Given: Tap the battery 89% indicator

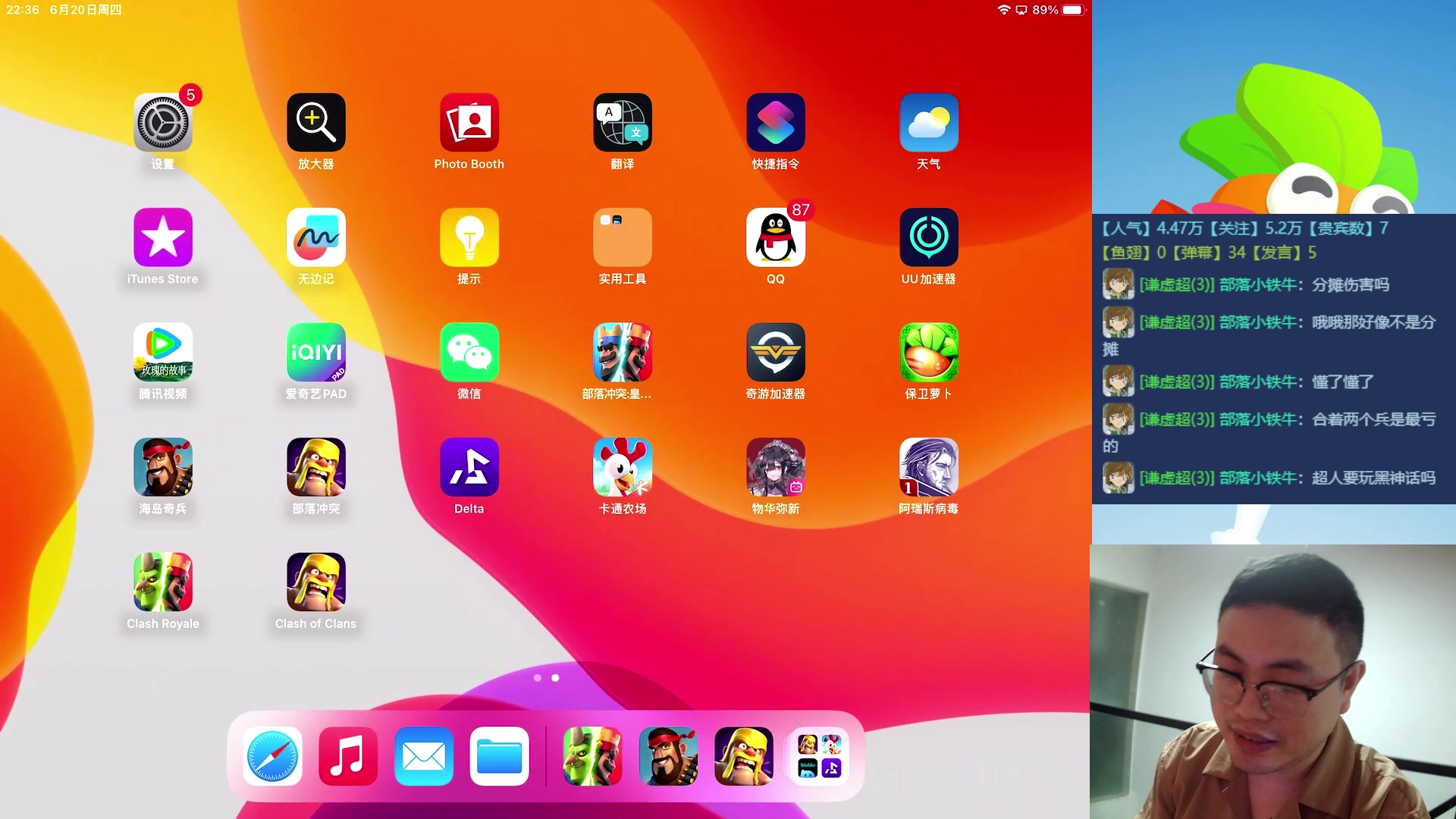Looking at the screenshot, I should pyautogui.click(x=1059, y=10).
